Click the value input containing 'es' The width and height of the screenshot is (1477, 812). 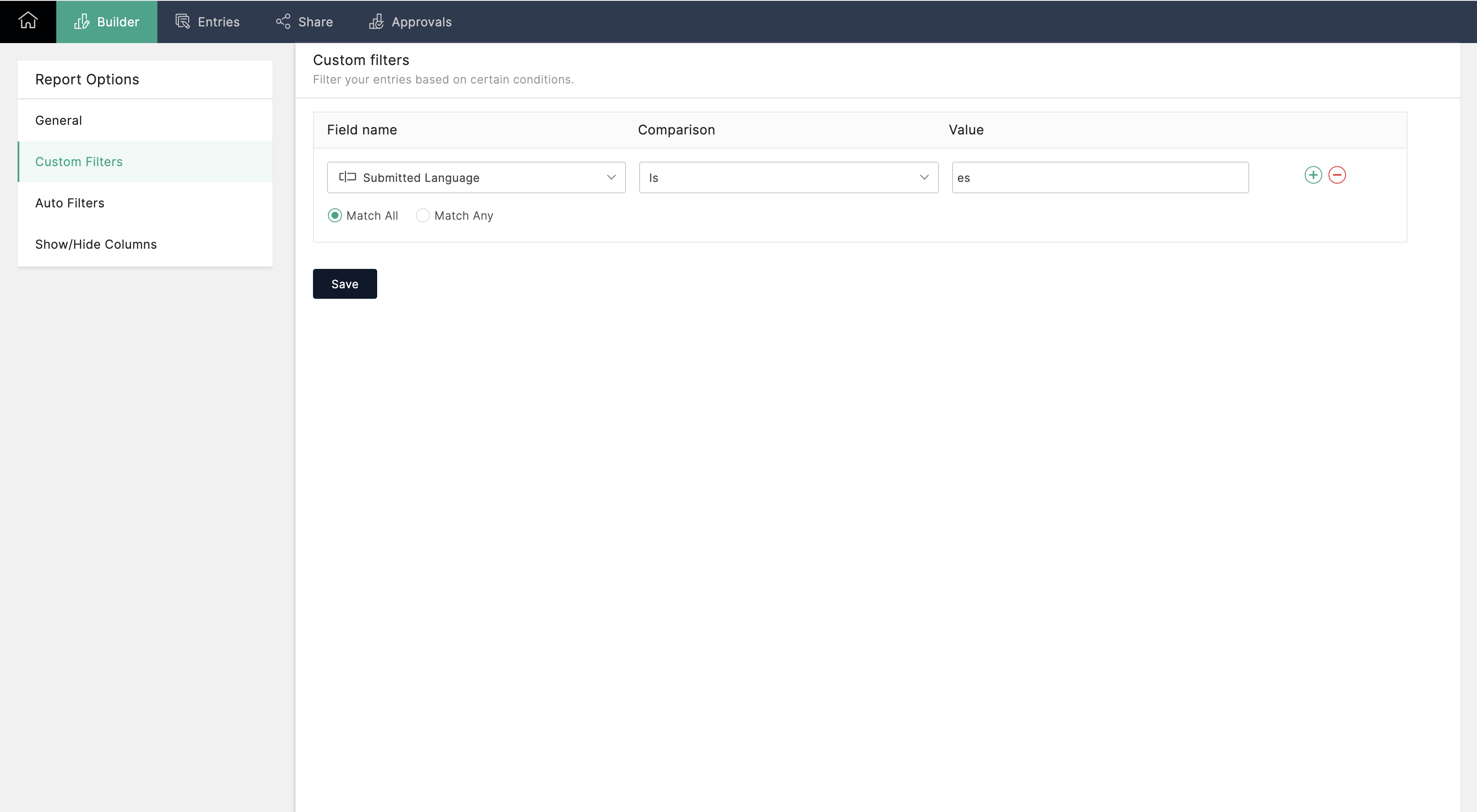(1100, 178)
